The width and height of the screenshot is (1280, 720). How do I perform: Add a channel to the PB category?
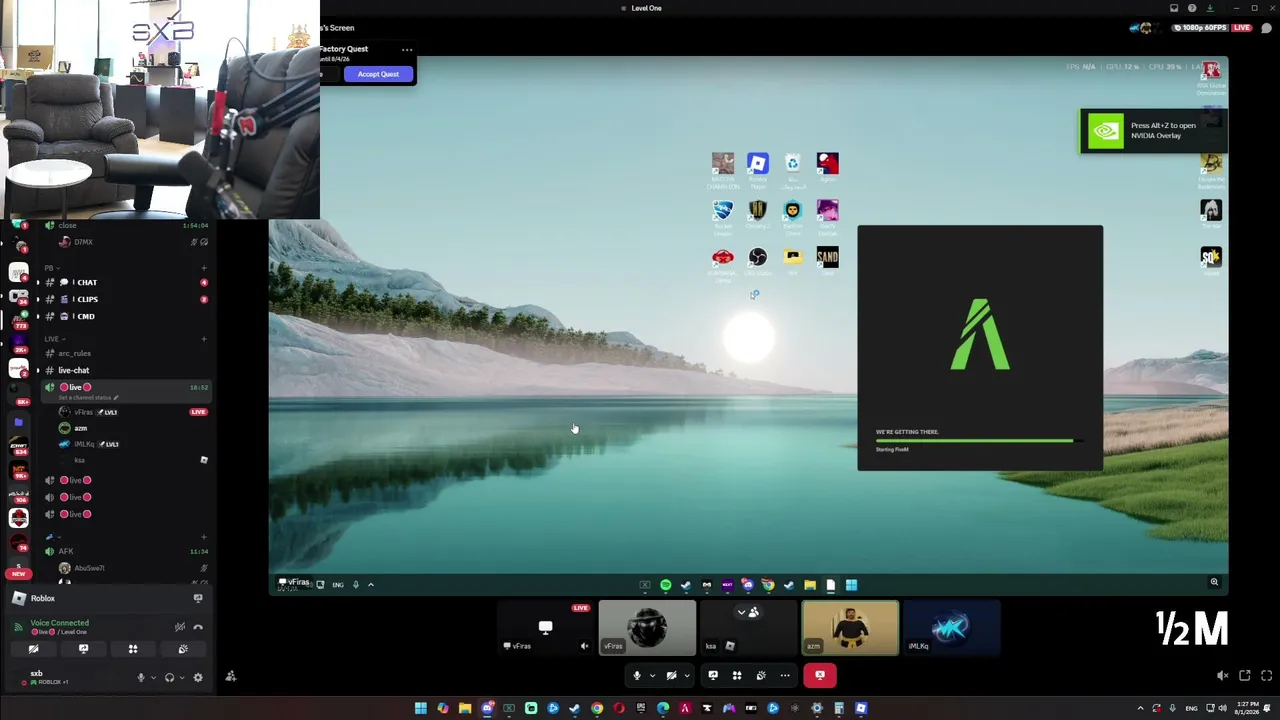[x=204, y=268]
